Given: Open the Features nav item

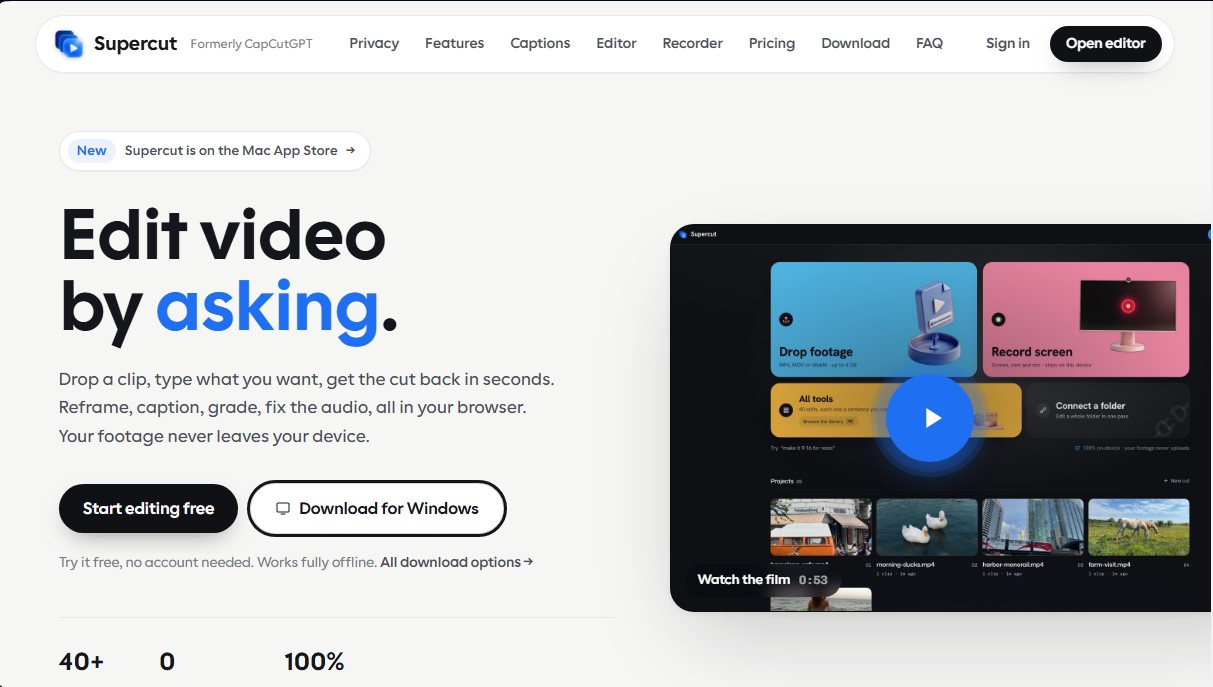Looking at the screenshot, I should click(x=454, y=43).
